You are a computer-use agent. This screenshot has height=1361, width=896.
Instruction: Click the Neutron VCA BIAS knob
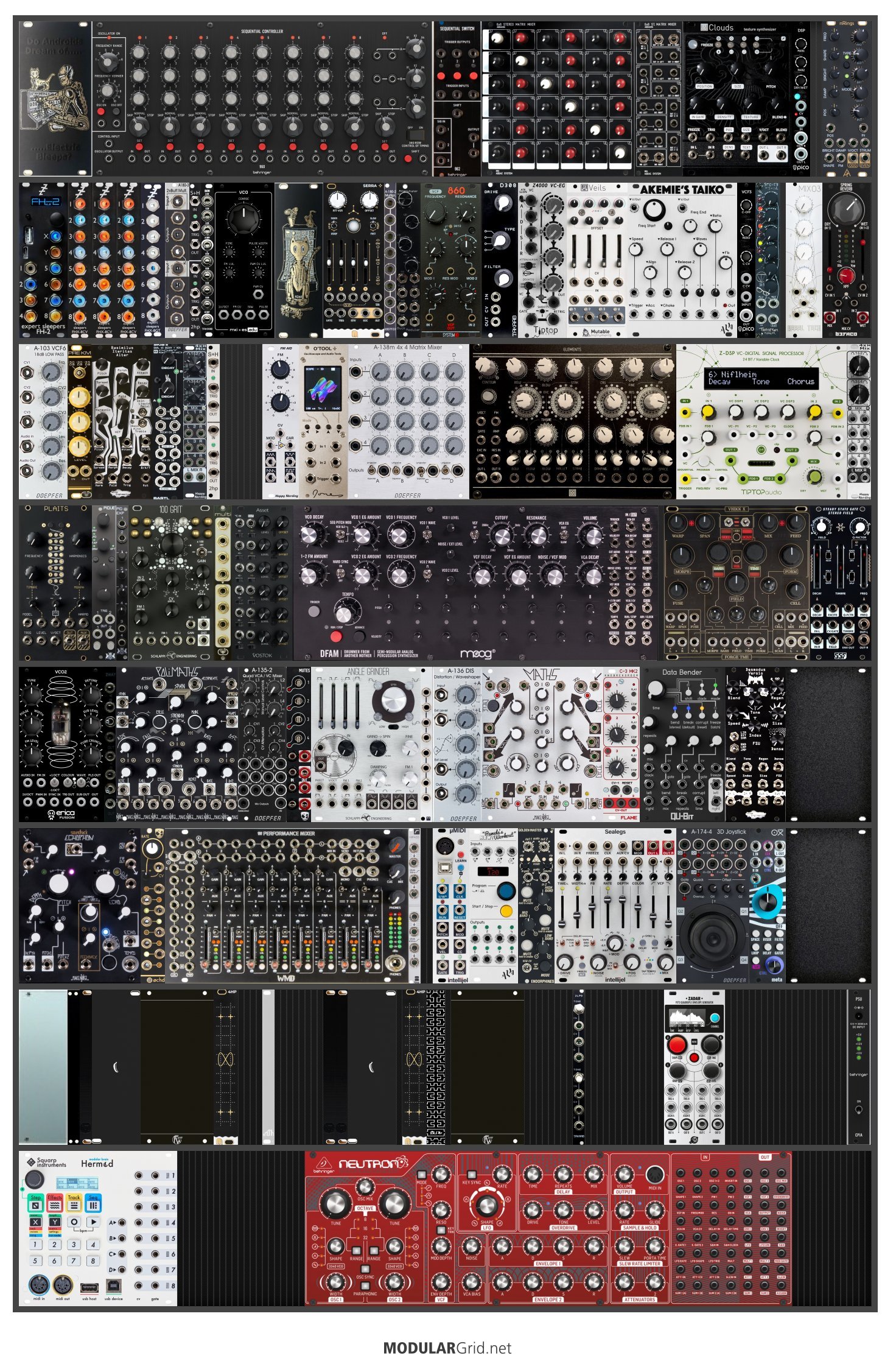coord(471,1281)
